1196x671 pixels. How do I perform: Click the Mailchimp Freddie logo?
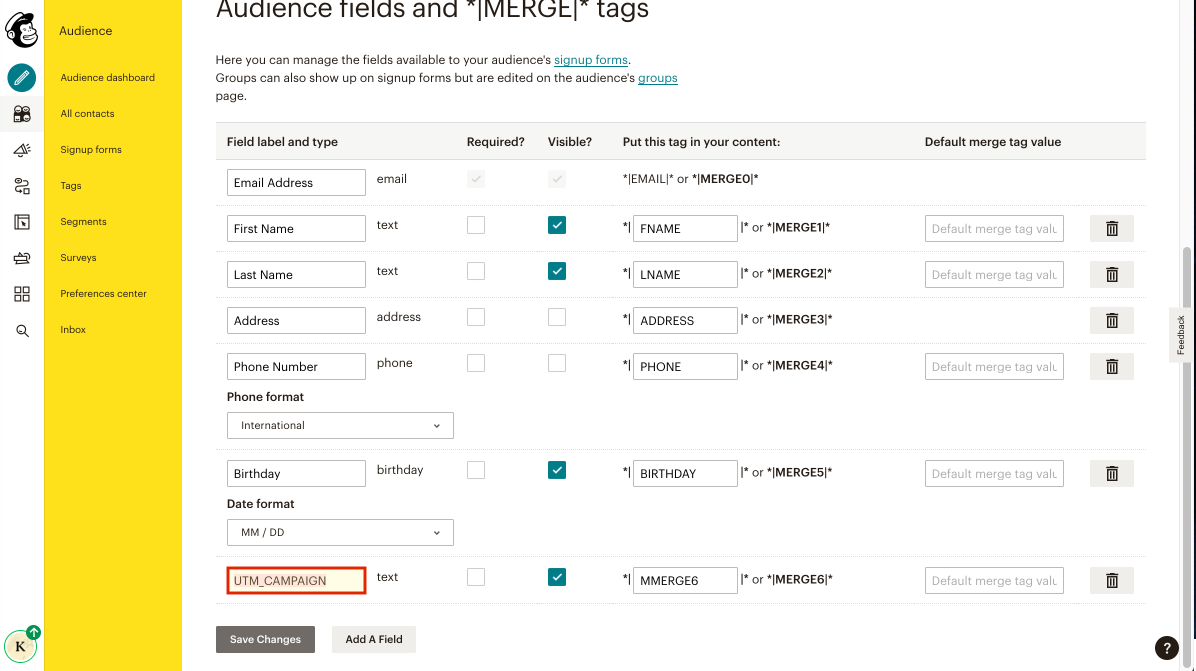22,30
